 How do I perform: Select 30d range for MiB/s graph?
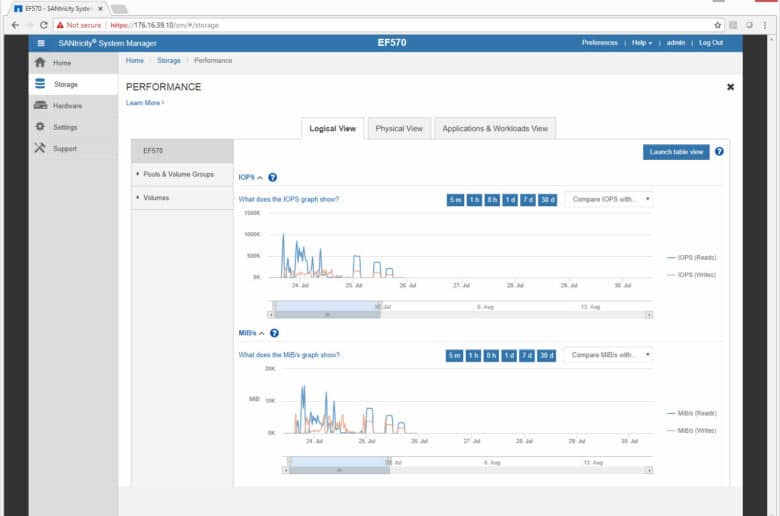546,356
